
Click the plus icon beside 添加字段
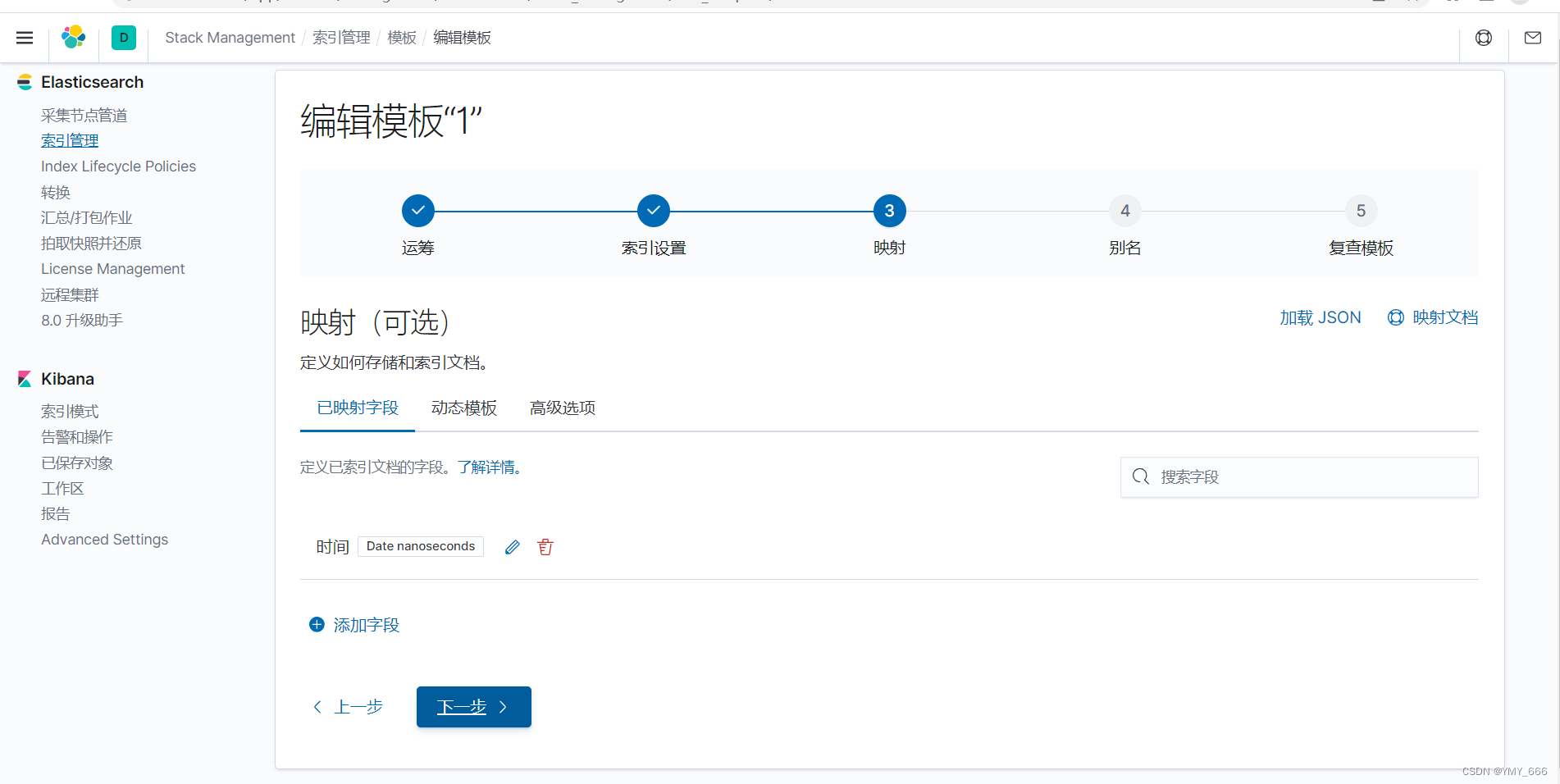pyautogui.click(x=317, y=625)
